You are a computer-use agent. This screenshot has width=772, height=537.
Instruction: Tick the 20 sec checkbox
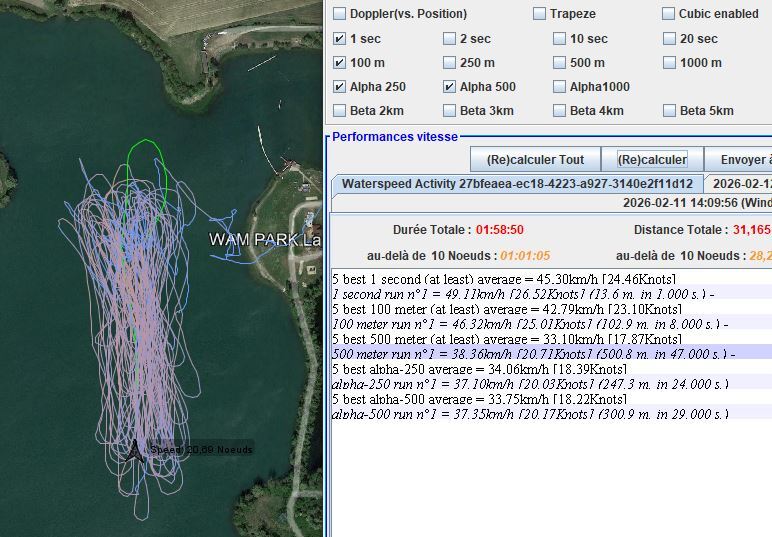669,38
